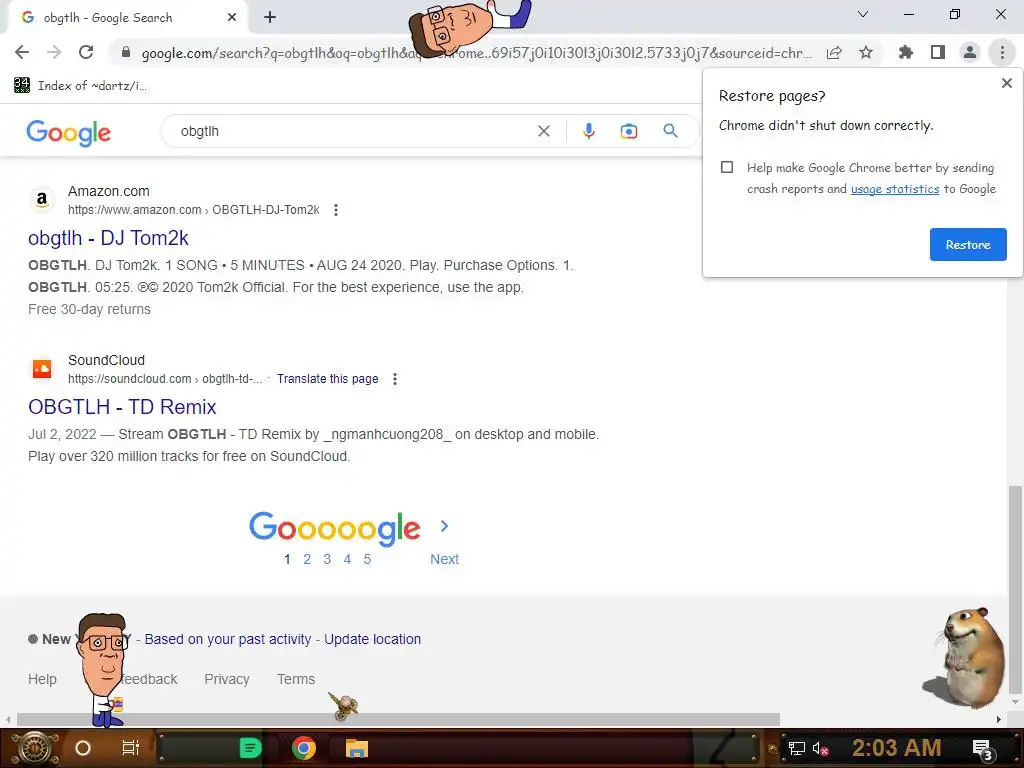
Task: Bookmark this page with the star icon
Action: (x=866, y=52)
